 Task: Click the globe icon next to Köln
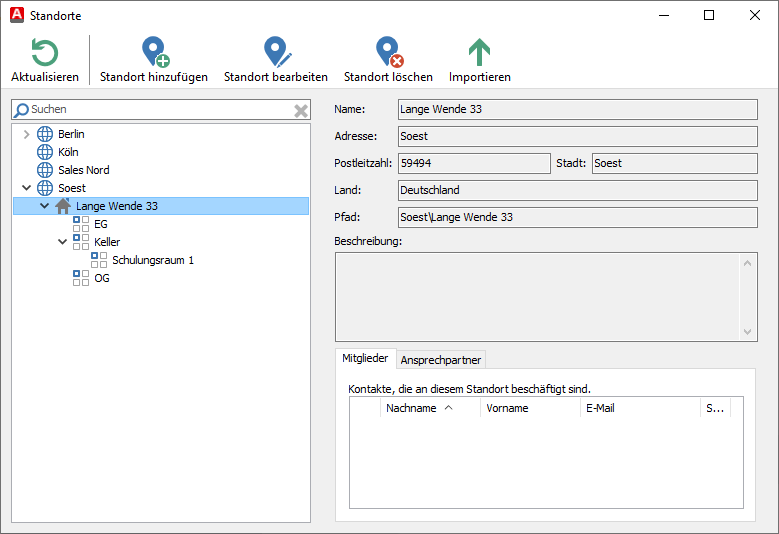(x=45, y=152)
